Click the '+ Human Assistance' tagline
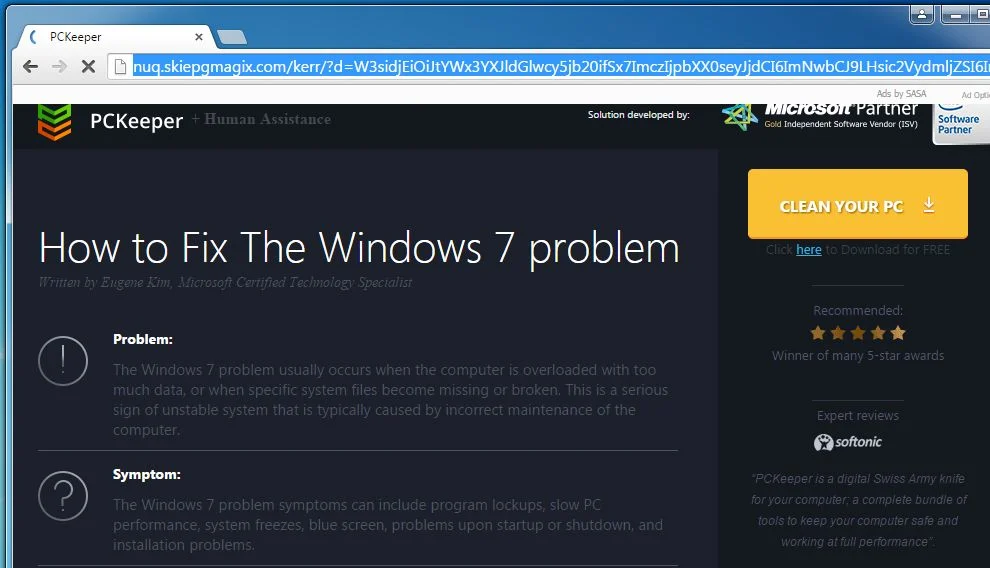Screen dimensions: 990x568 pyautogui.click(x=261, y=119)
